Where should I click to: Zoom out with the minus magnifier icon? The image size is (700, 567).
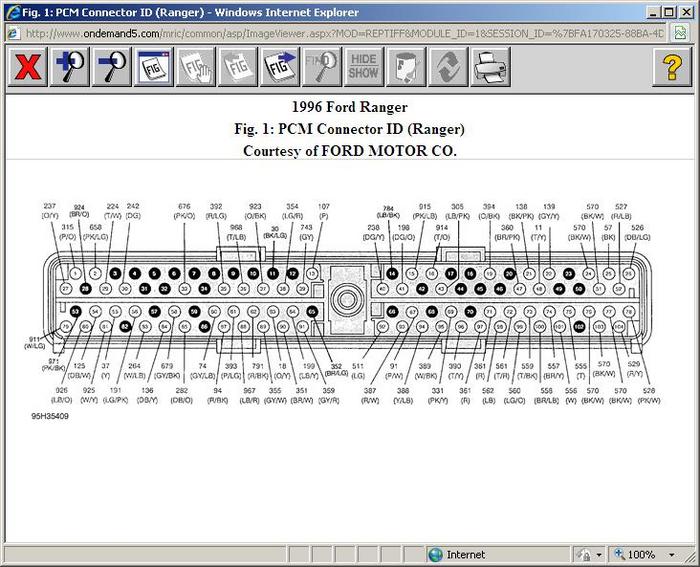tap(112, 67)
